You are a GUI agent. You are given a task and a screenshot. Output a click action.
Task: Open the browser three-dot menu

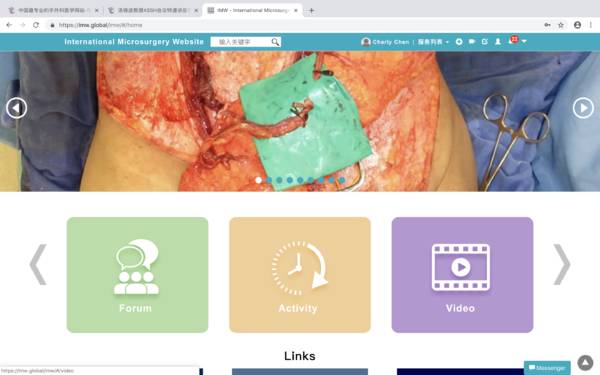point(591,25)
